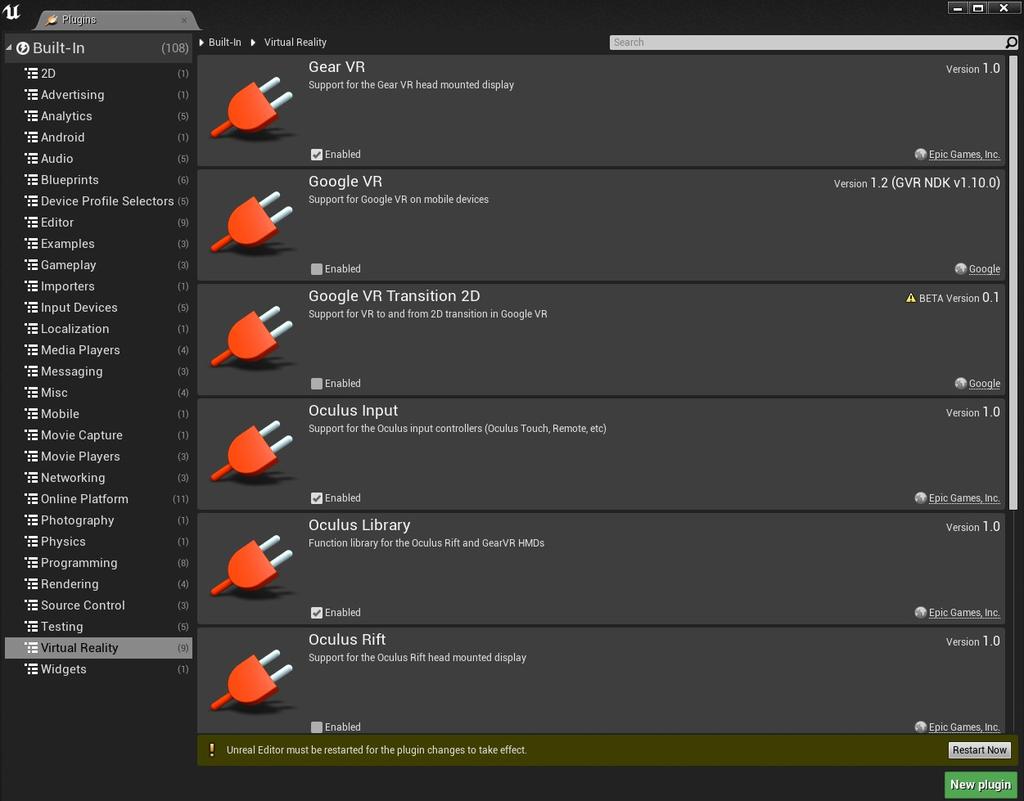Click the Built-In circular plugin icon

pos(23,48)
